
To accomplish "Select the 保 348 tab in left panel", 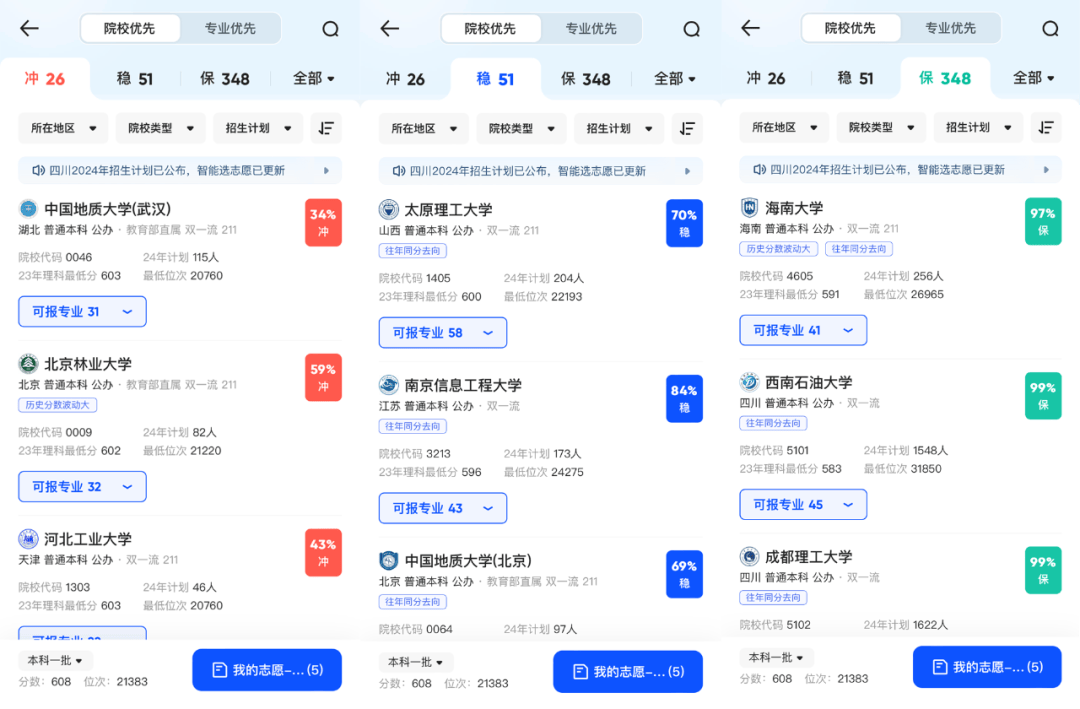I will [x=225, y=79].
